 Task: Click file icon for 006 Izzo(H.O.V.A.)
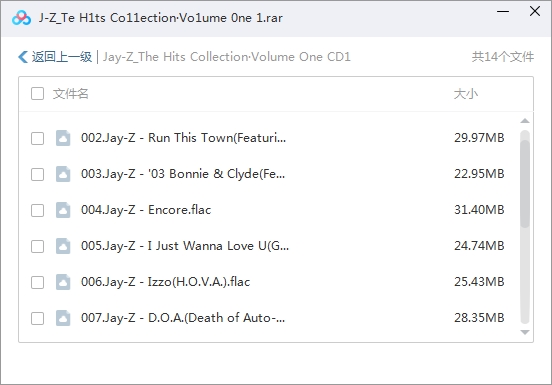coord(63,282)
